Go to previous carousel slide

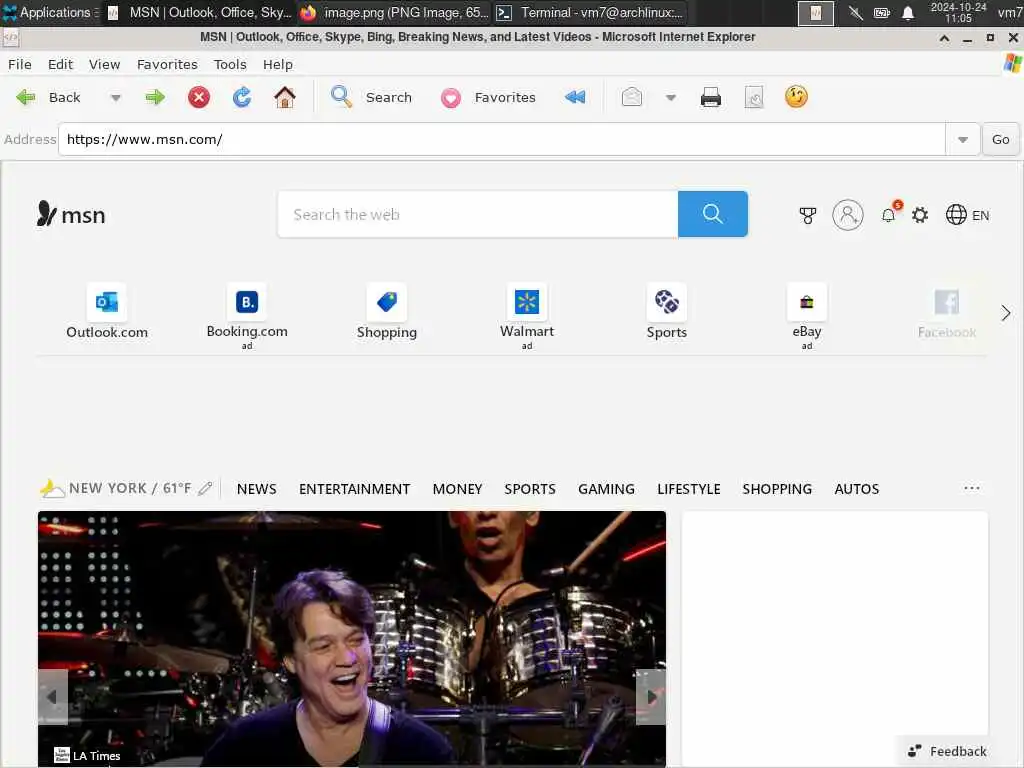click(x=53, y=697)
